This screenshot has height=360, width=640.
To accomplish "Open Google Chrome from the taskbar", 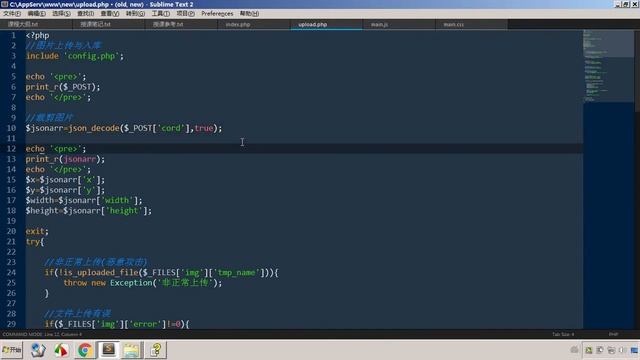I will (85, 350).
